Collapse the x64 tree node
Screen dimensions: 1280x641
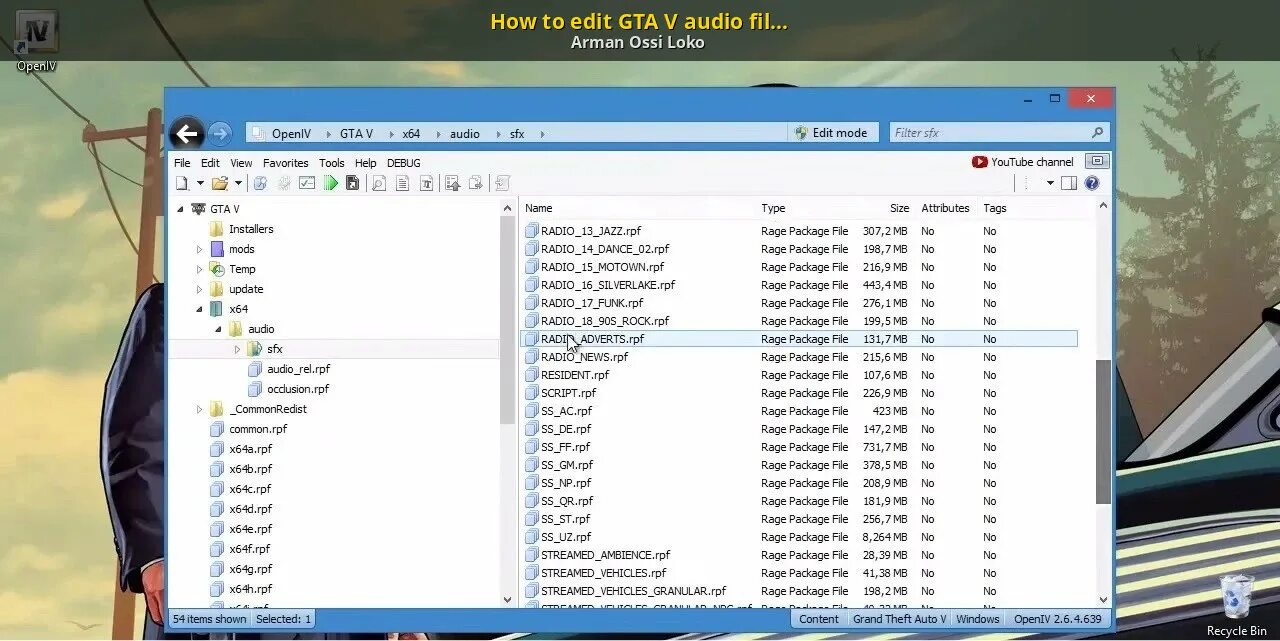199,309
